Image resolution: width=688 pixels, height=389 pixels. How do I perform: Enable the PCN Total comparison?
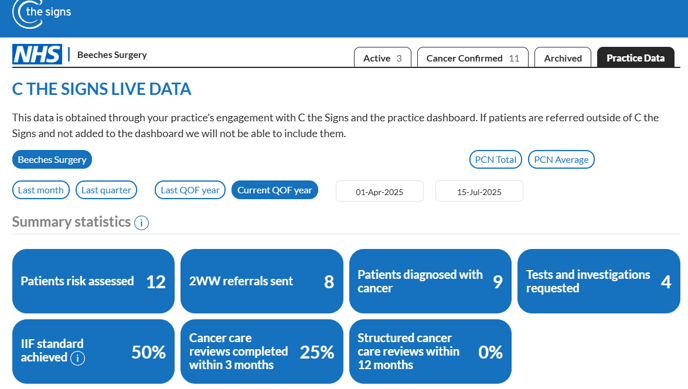pos(495,160)
